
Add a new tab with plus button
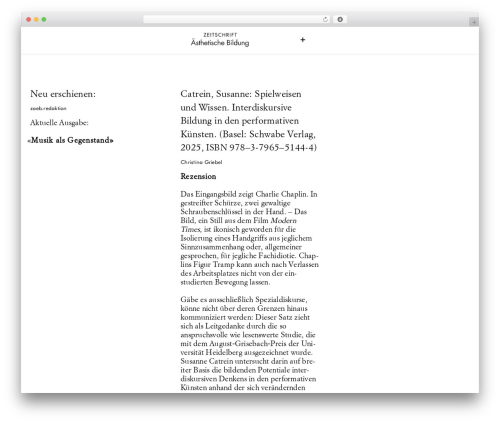pos(474,22)
